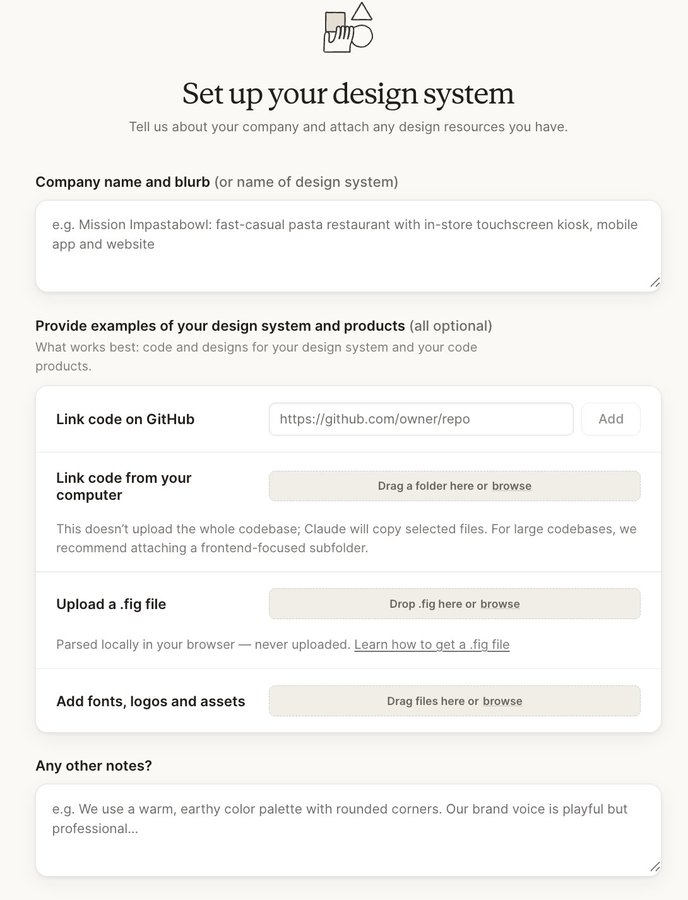Focus the Company name and blurb field

click(x=348, y=246)
